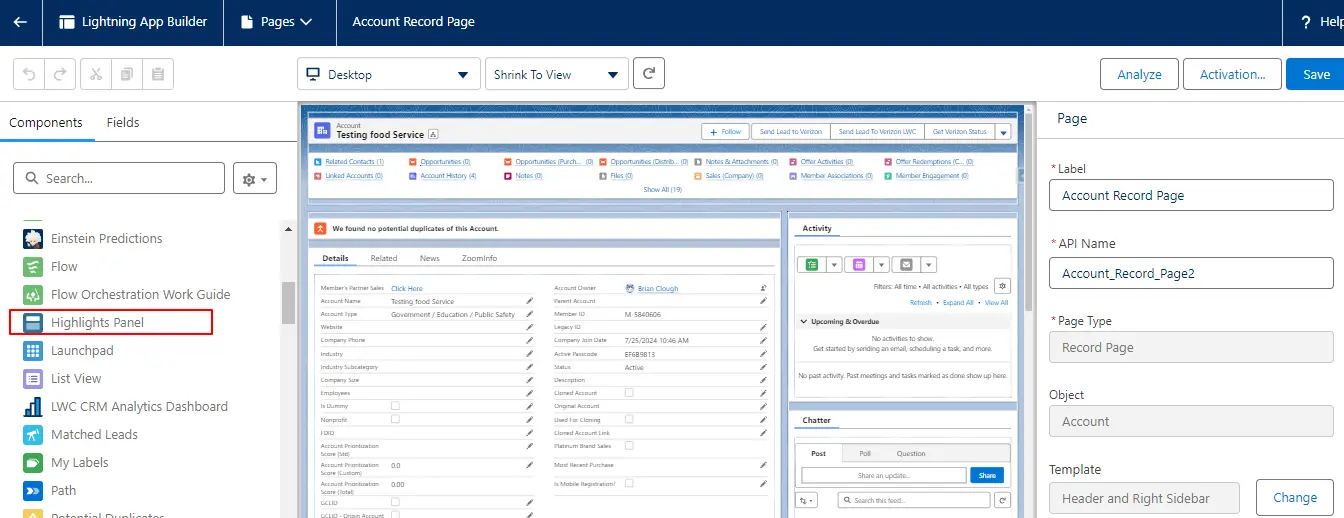Viewport: 1344px width, 518px height.
Task: Click the cut (scissors) toolbar icon
Action: pyautogui.click(x=95, y=74)
